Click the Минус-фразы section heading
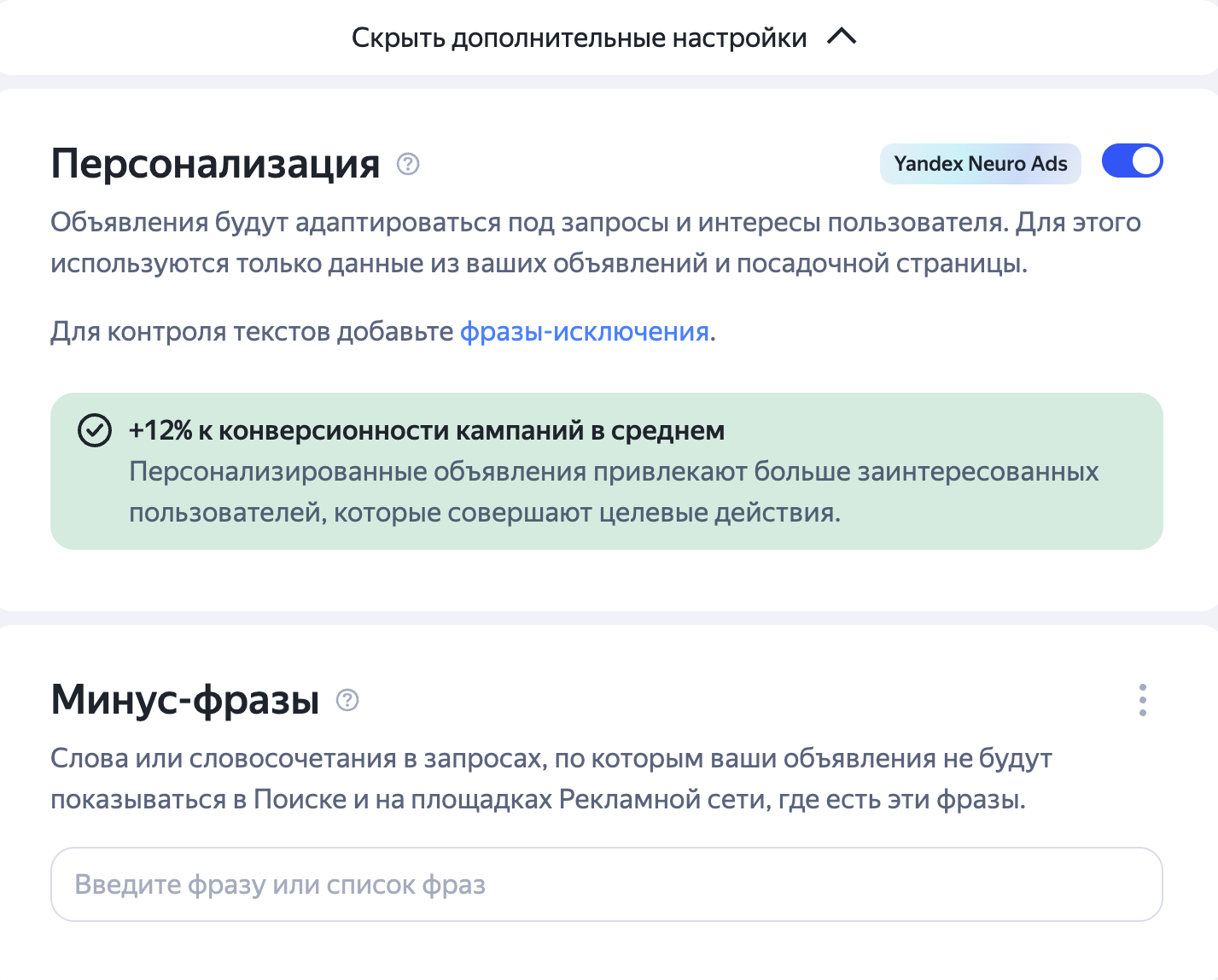The width and height of the screenshot is (1218, 980). coord(185,699)
